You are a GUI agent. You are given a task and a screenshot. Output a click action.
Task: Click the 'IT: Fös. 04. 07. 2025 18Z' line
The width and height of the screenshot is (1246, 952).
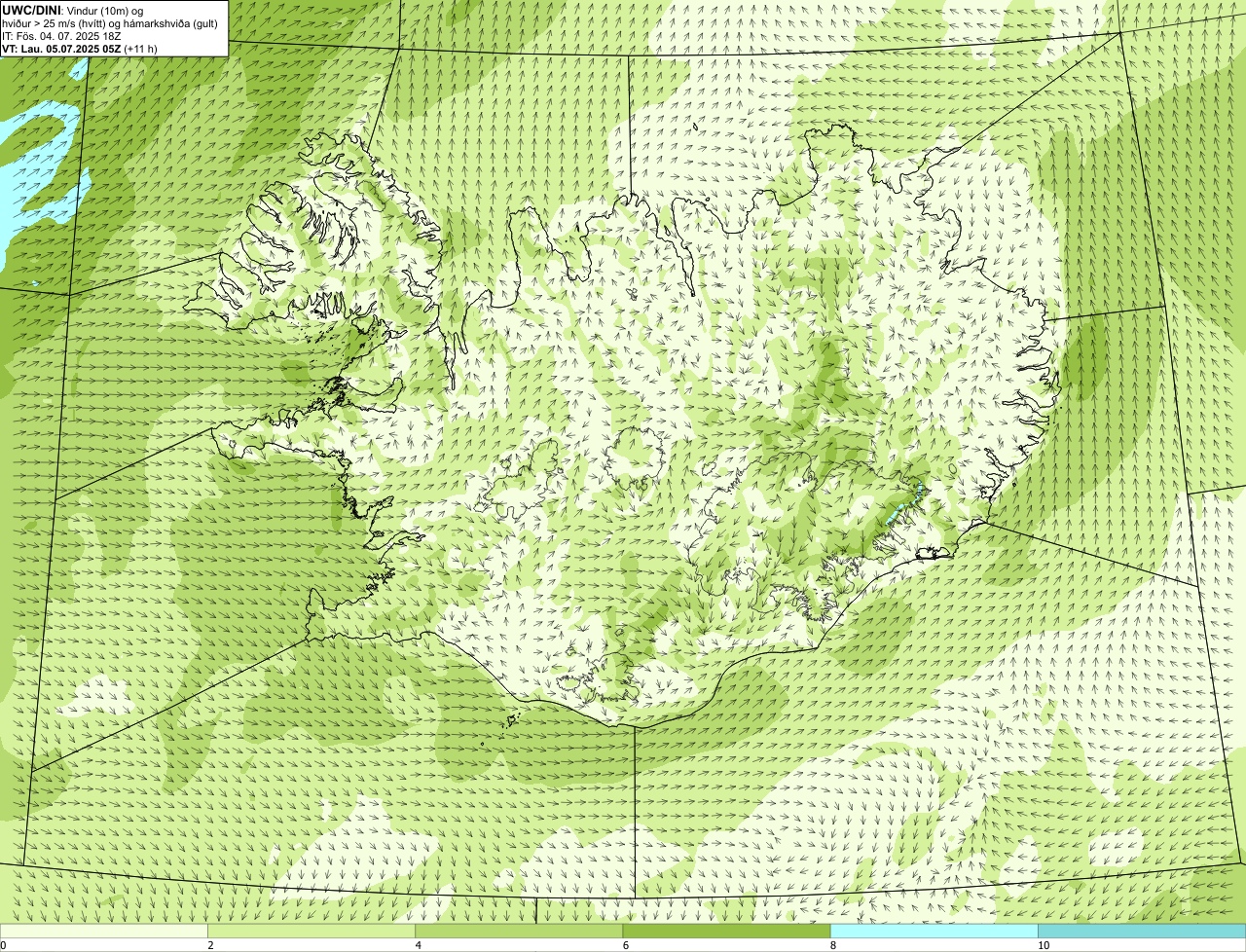pos(61,36)
